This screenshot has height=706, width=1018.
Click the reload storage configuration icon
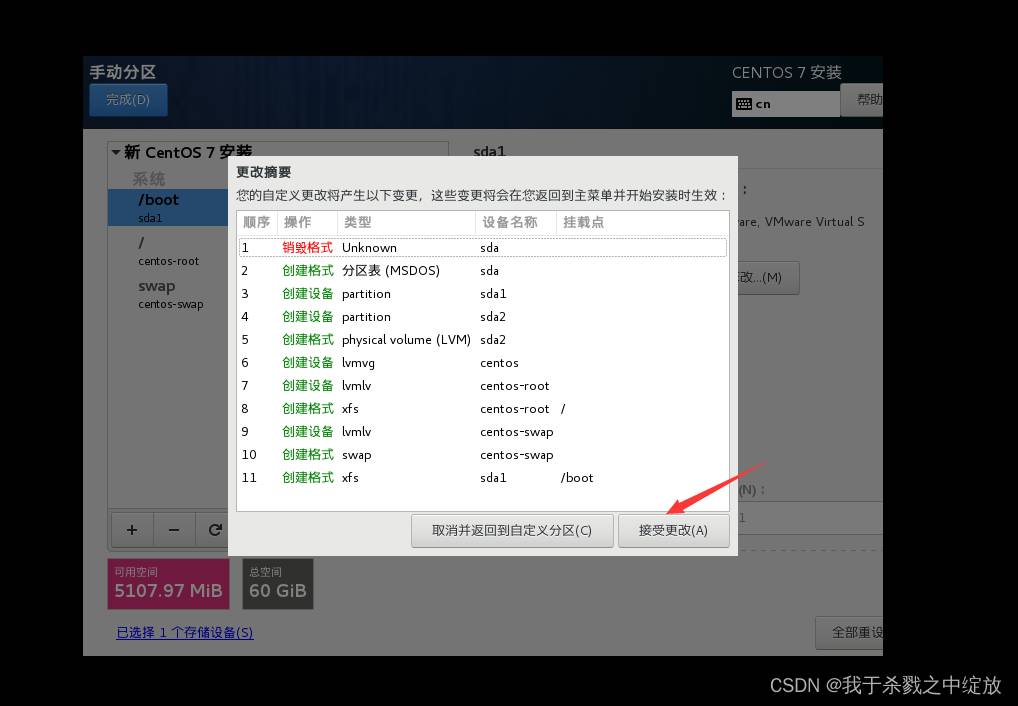tap(214, 530)
